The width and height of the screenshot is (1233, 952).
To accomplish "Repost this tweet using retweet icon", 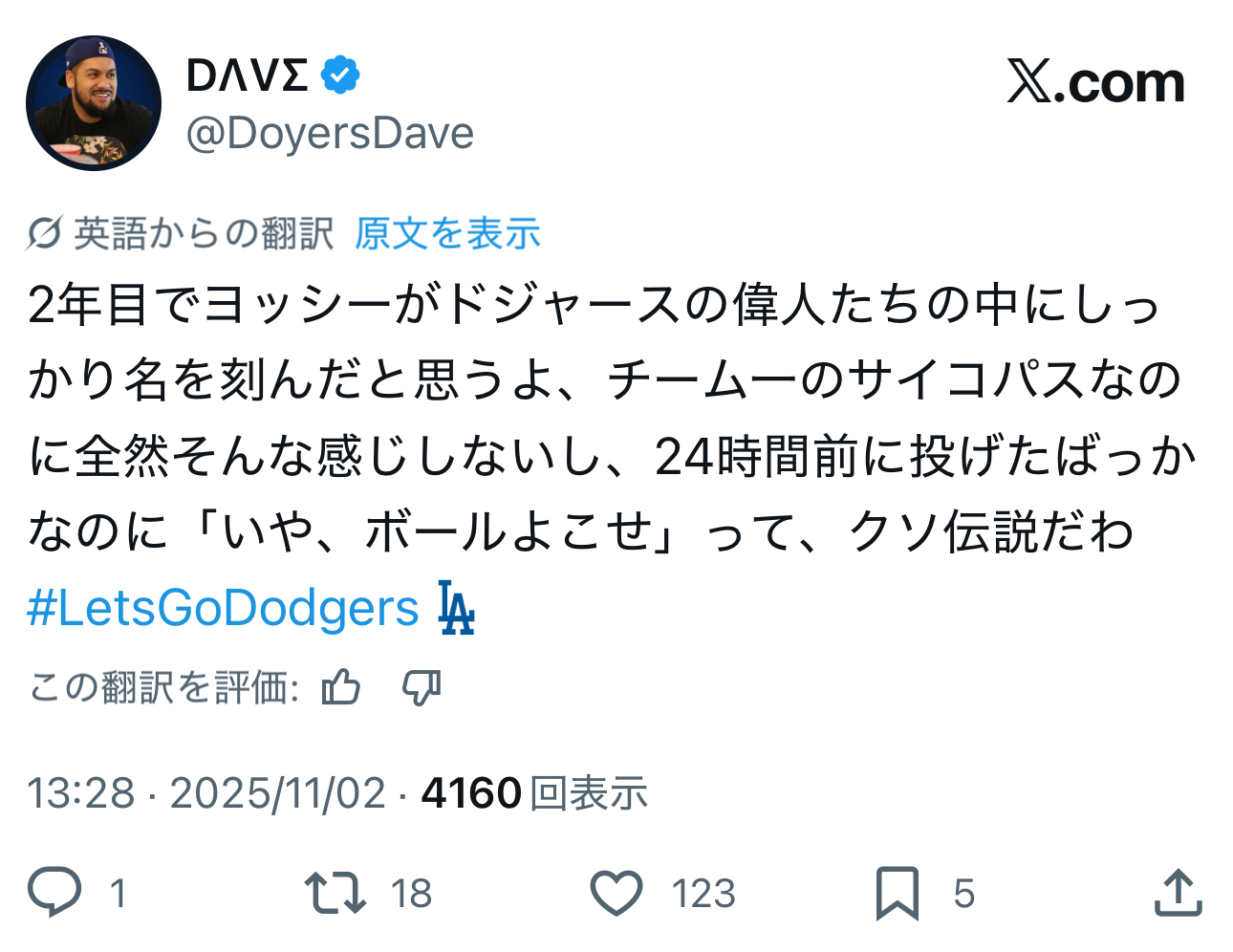I will point(335,892).
